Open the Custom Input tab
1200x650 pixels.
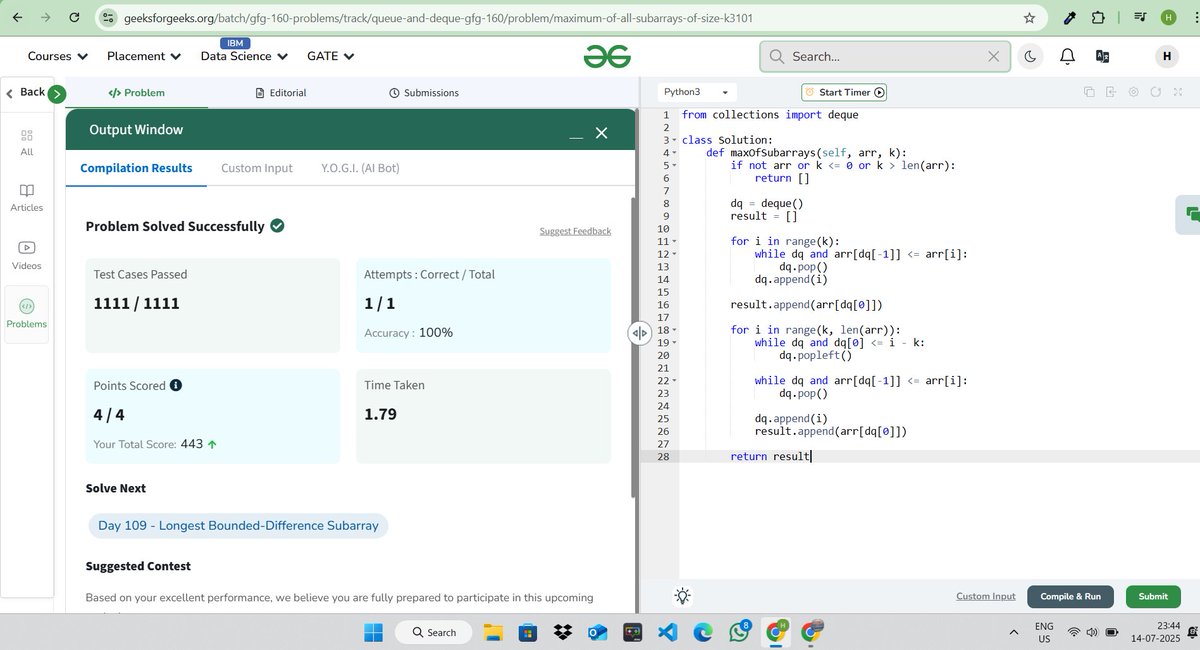coord(257,168)
